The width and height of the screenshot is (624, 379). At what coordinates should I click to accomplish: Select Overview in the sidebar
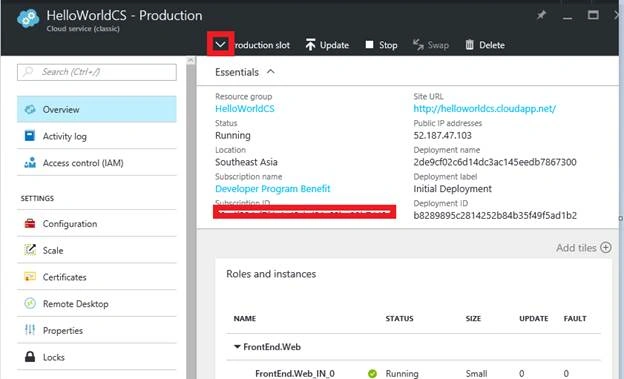tap(97, 109)
